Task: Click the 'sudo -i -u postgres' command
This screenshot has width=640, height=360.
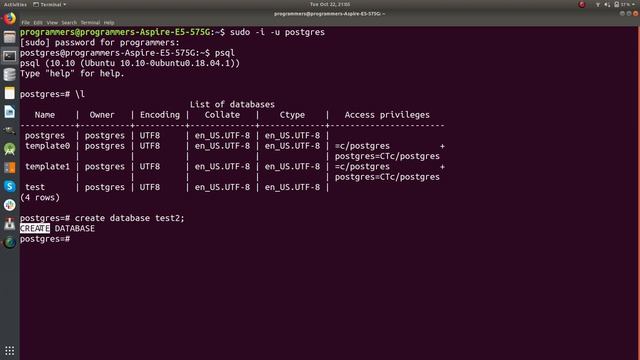Action: 278,32
